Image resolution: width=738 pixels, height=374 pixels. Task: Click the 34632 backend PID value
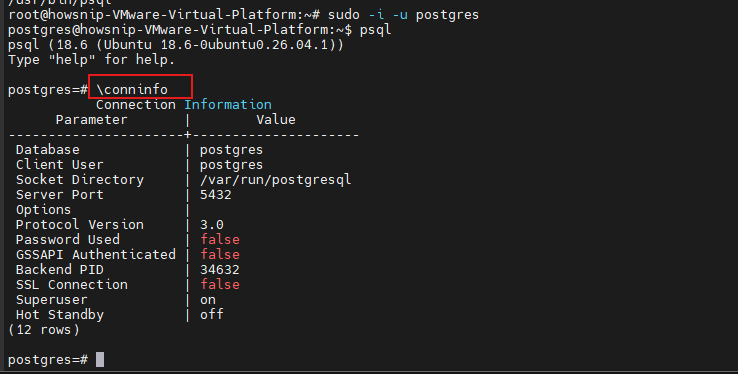point(220,270)
